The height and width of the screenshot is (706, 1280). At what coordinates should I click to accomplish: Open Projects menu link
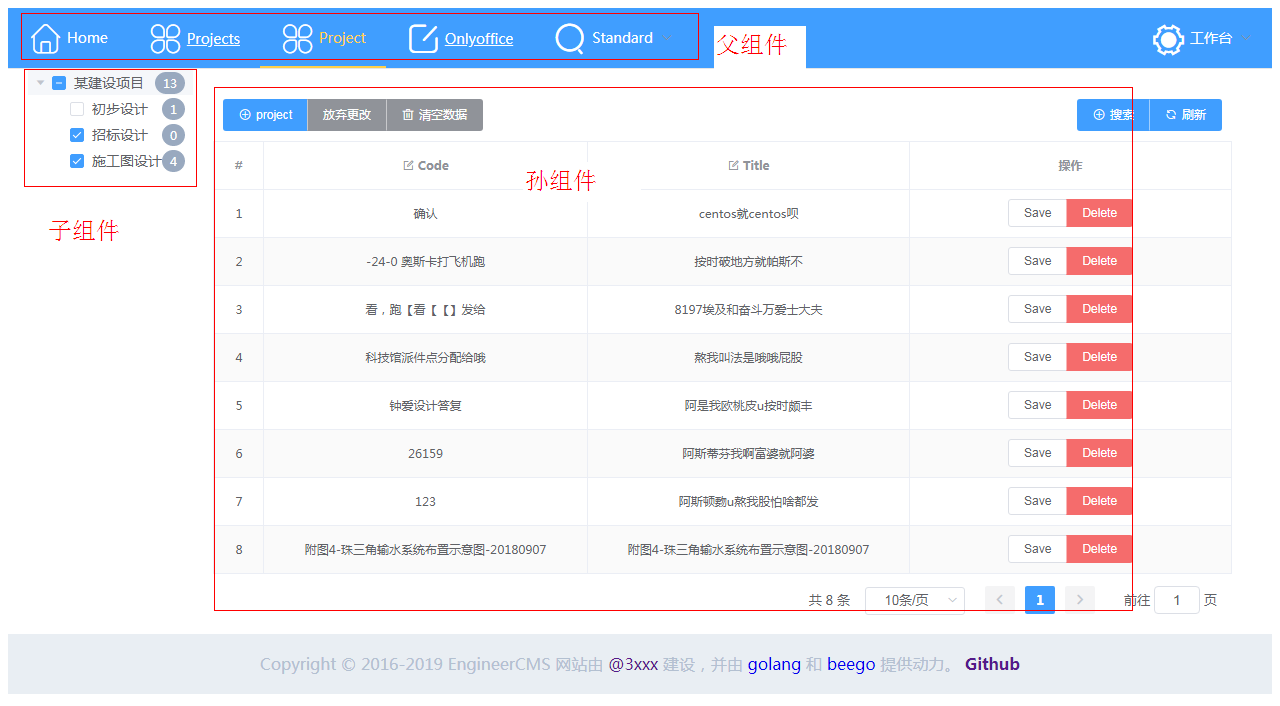click(196, 38)
